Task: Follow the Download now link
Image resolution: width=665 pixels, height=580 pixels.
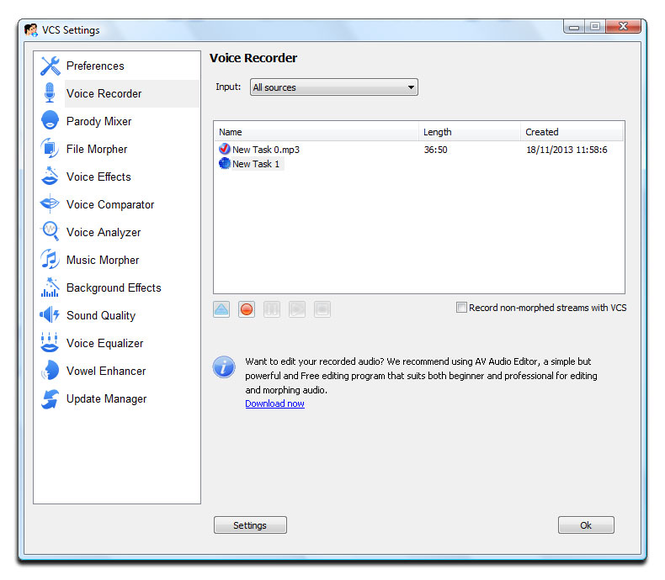Action: [x=275, y=404]
